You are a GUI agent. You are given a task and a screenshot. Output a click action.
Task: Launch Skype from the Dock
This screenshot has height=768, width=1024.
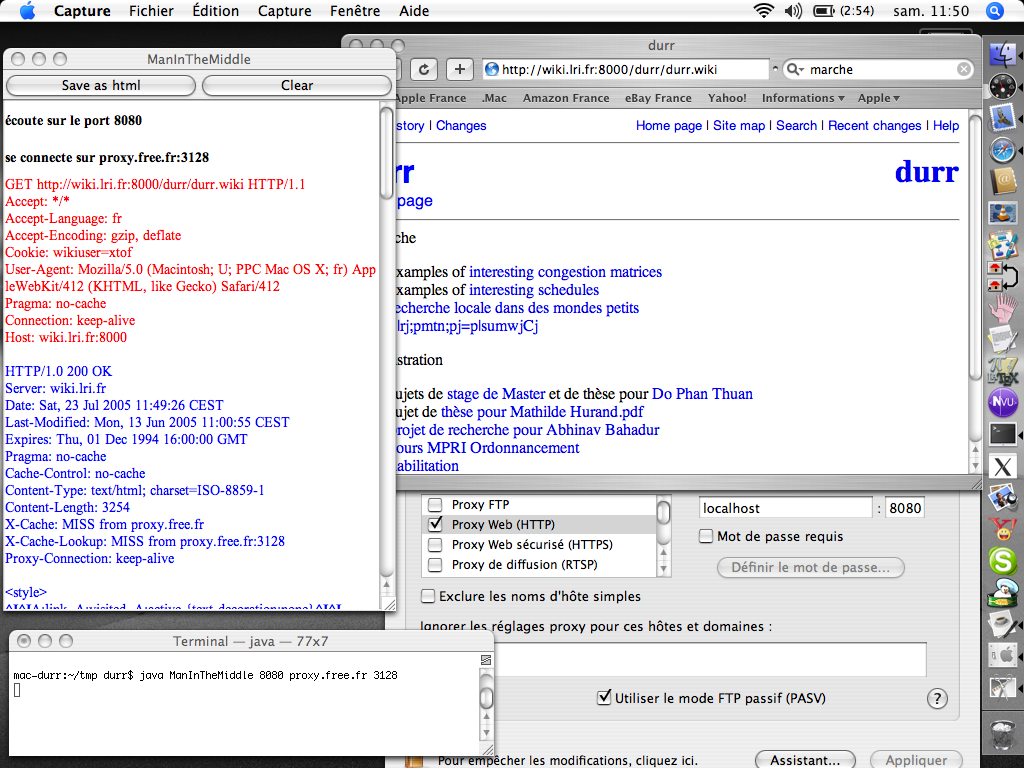click(x=1002, y=560)
